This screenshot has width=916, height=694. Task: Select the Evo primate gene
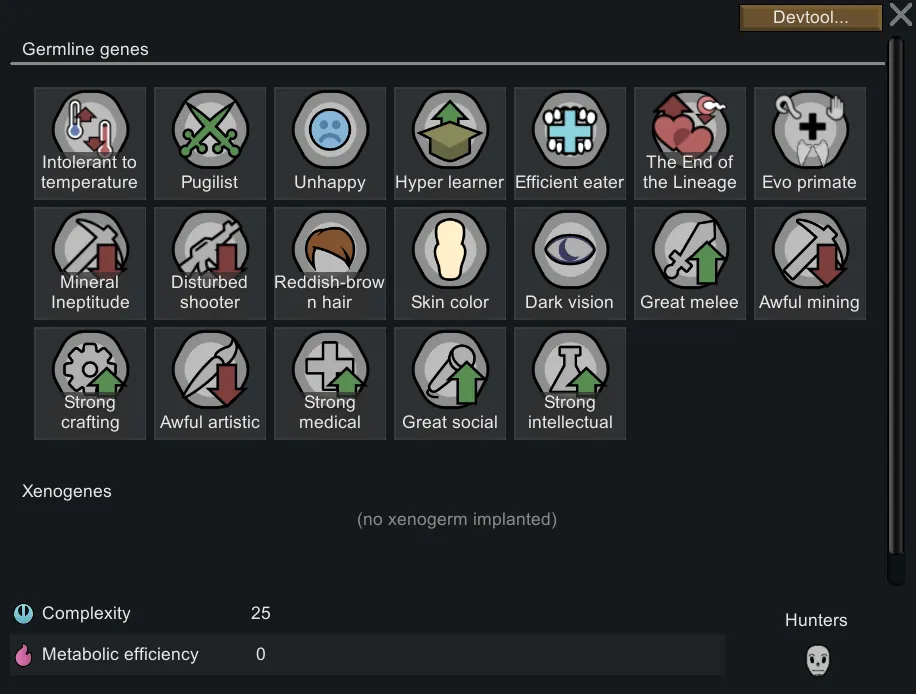click(810, 144)
